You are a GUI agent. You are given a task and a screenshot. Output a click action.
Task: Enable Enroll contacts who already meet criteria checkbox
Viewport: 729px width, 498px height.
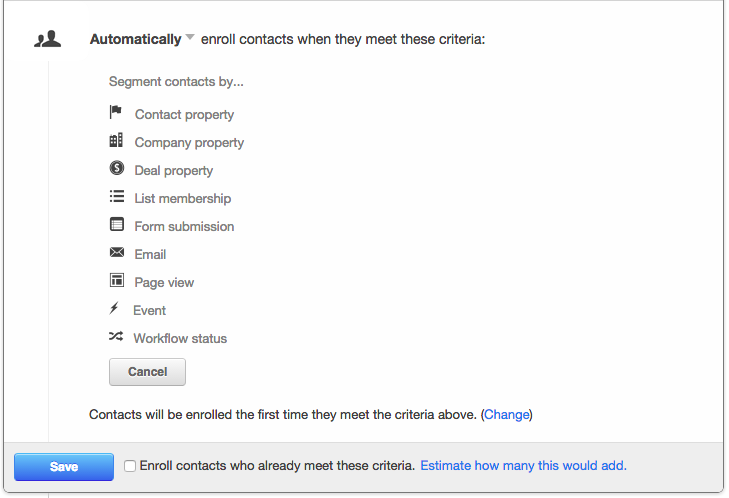click(x=130, y=466)
